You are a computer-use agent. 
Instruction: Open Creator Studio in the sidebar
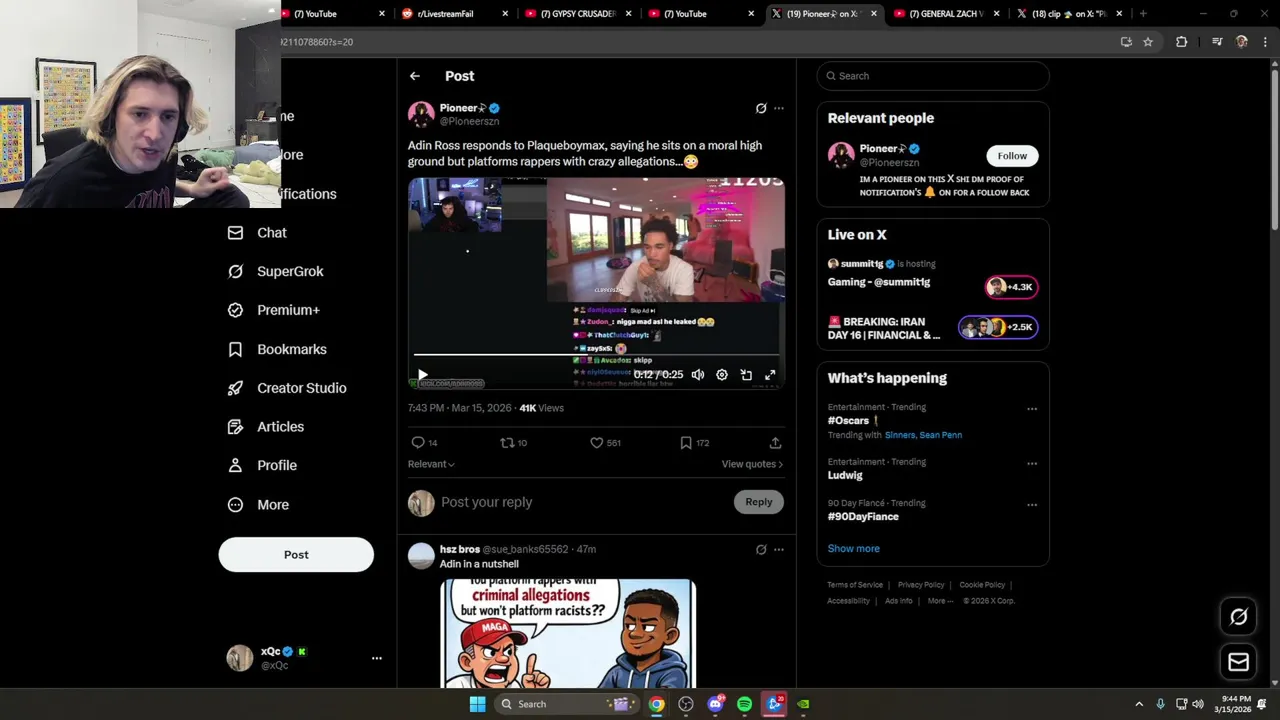pos(287,388)
